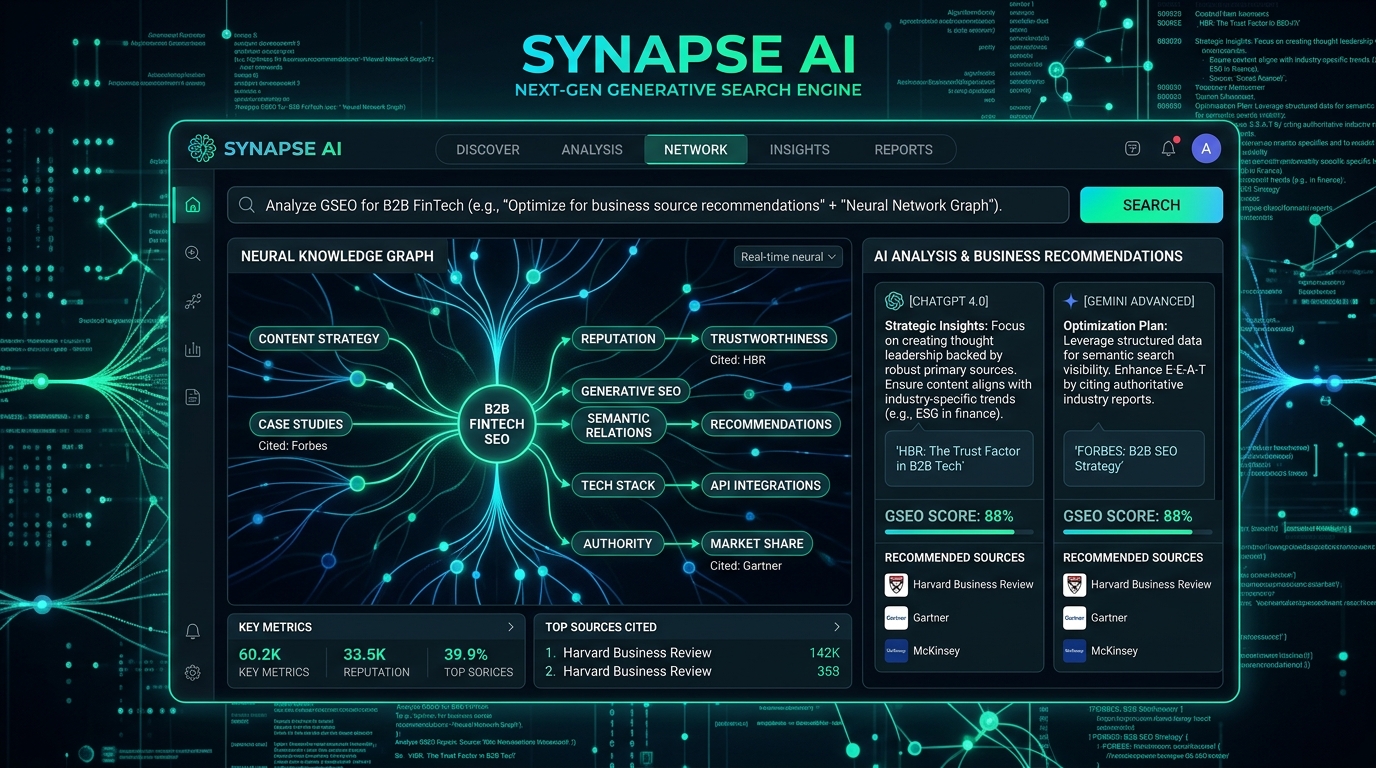The height and width of the screenshot is (768, 1376).
Task: Click the ChatGPT 4.0 logo icon
Action: pyautogui.click(x=894, y=301)
